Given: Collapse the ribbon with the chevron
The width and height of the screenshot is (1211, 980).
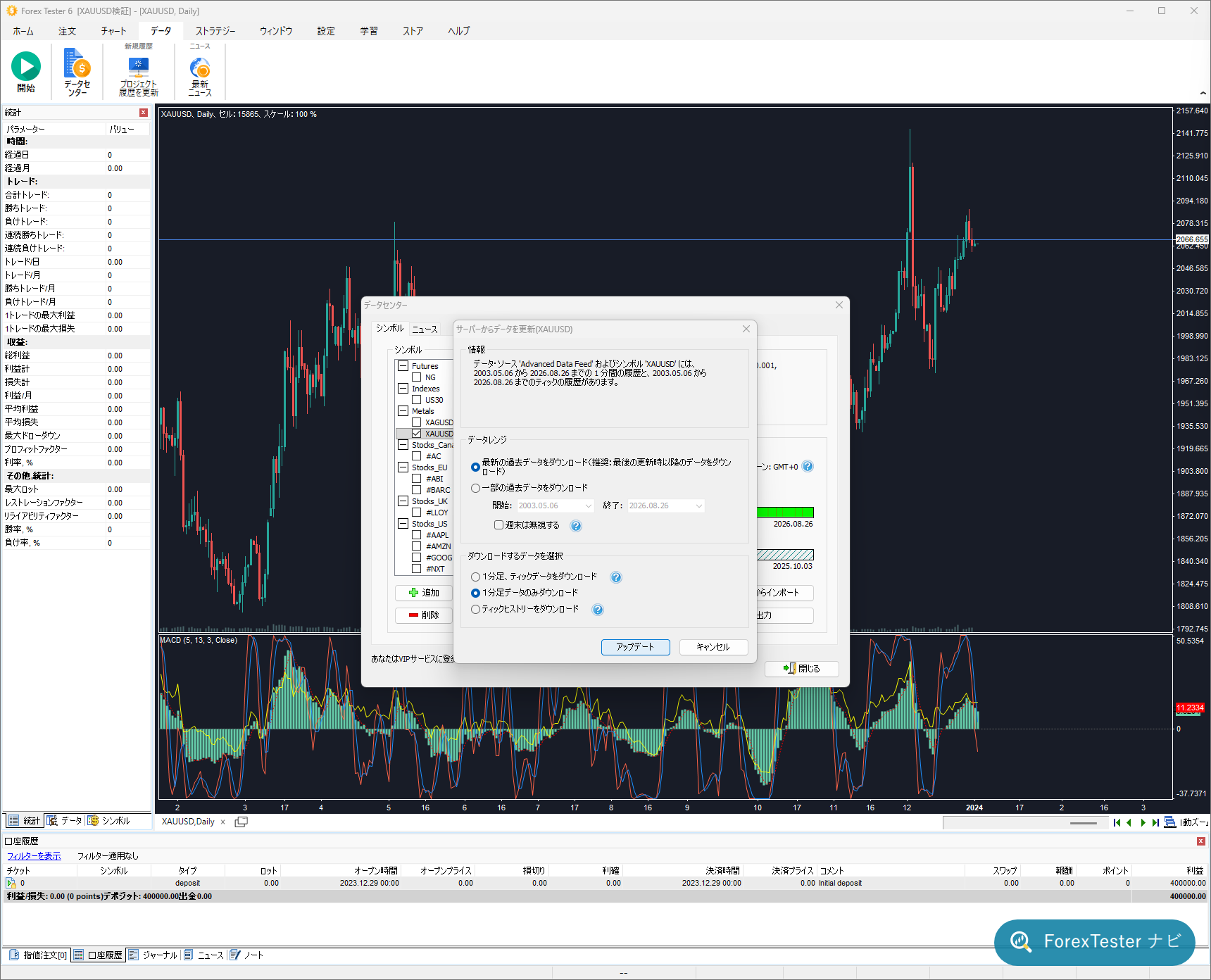Looking at the screenshot, I should pos(1203,93).
